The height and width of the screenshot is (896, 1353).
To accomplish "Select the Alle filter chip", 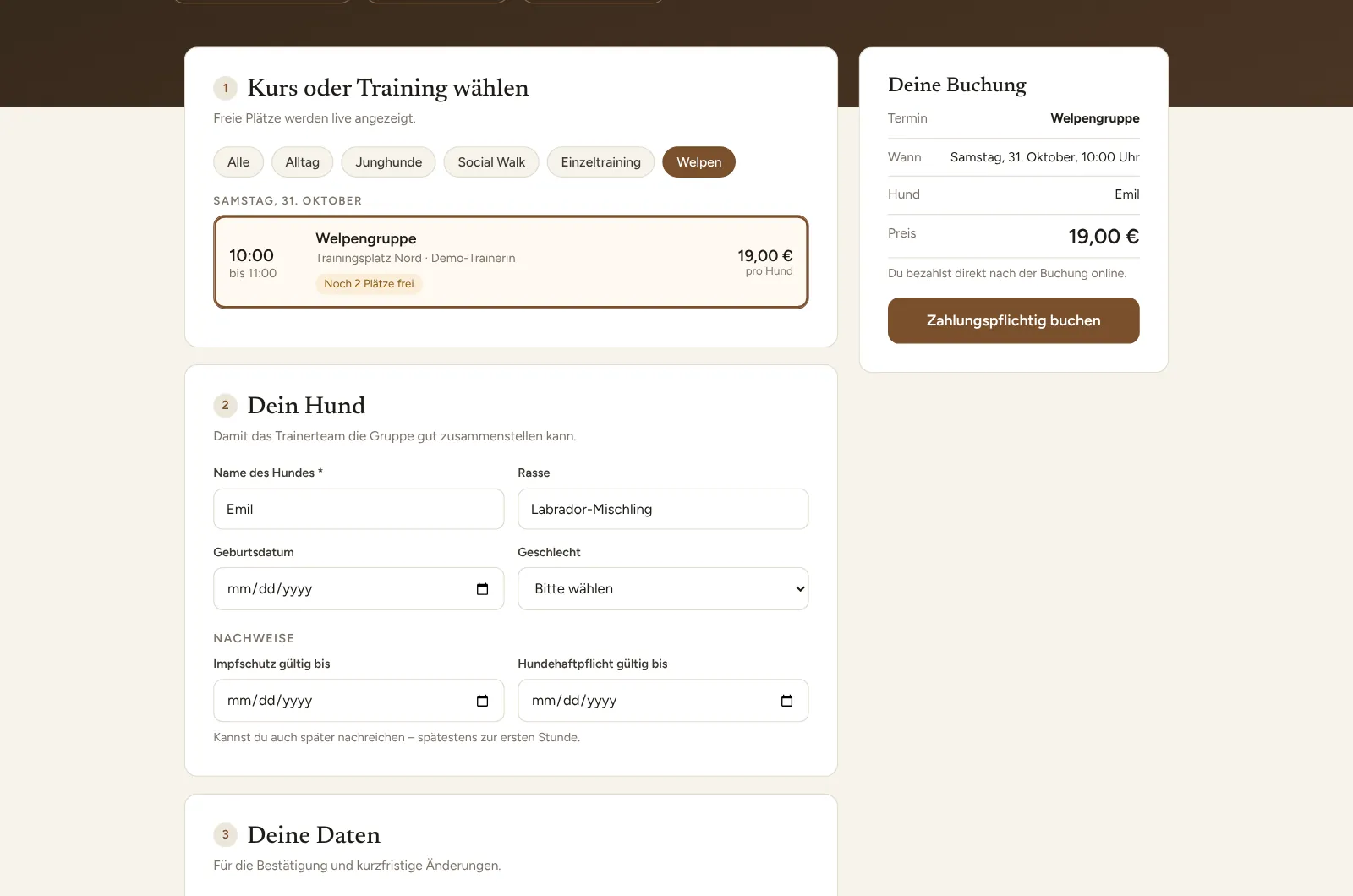I will [238, 162].
